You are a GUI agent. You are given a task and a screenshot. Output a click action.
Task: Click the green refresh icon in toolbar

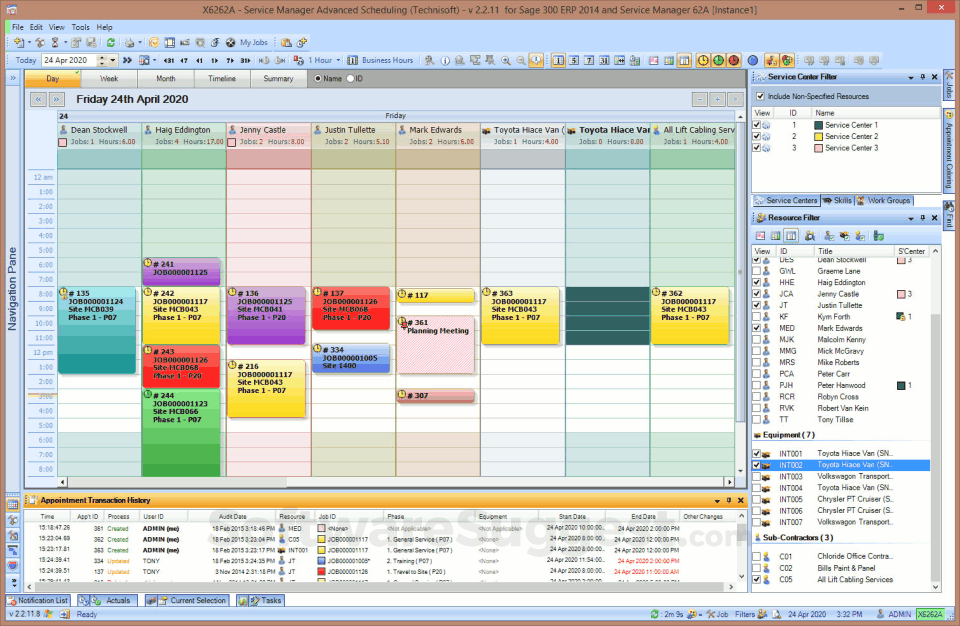click(x=111, y=43)
